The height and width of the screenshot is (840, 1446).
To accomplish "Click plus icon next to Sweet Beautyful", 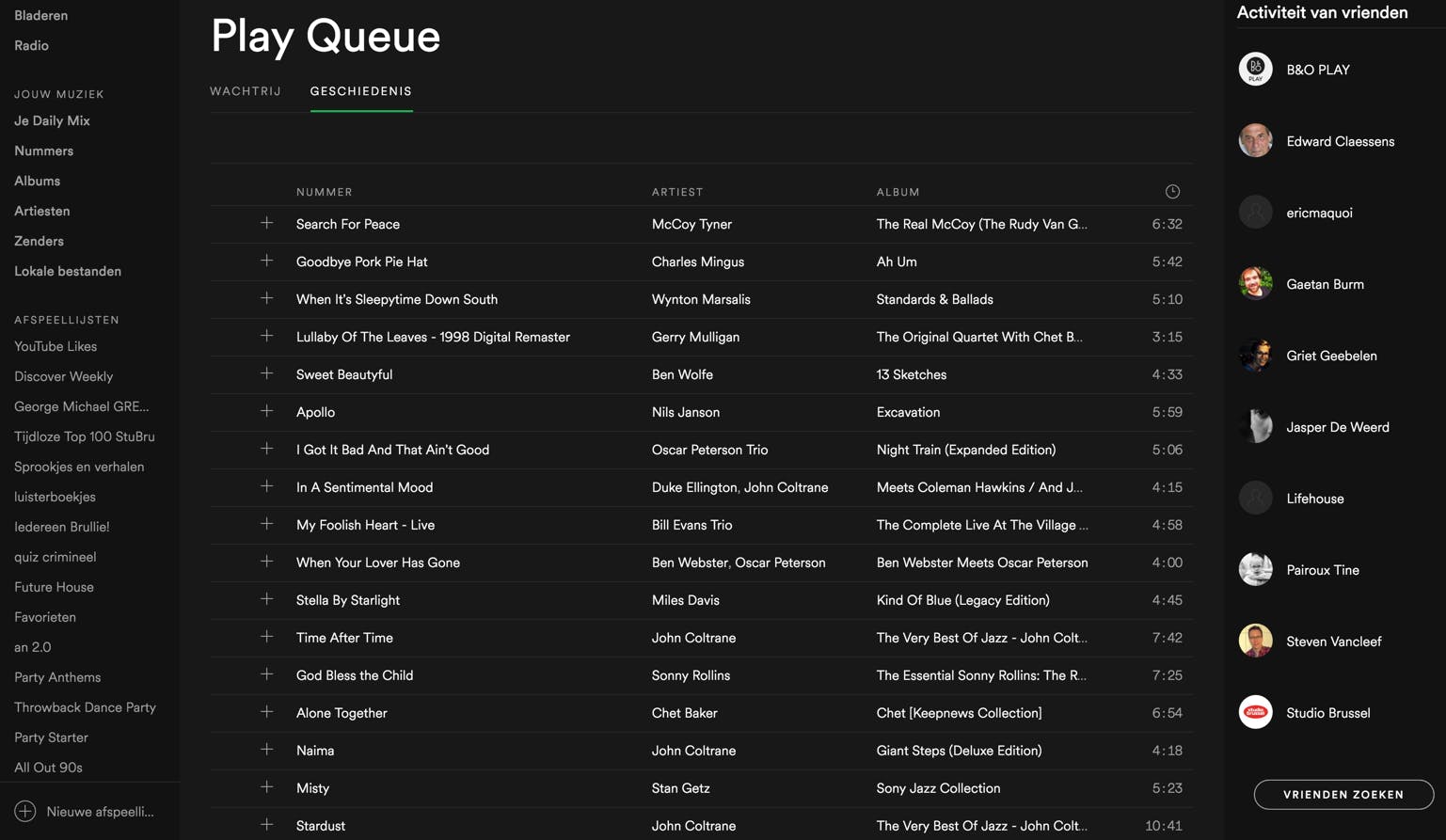I will pyautogui.click(x=267, y=373).
